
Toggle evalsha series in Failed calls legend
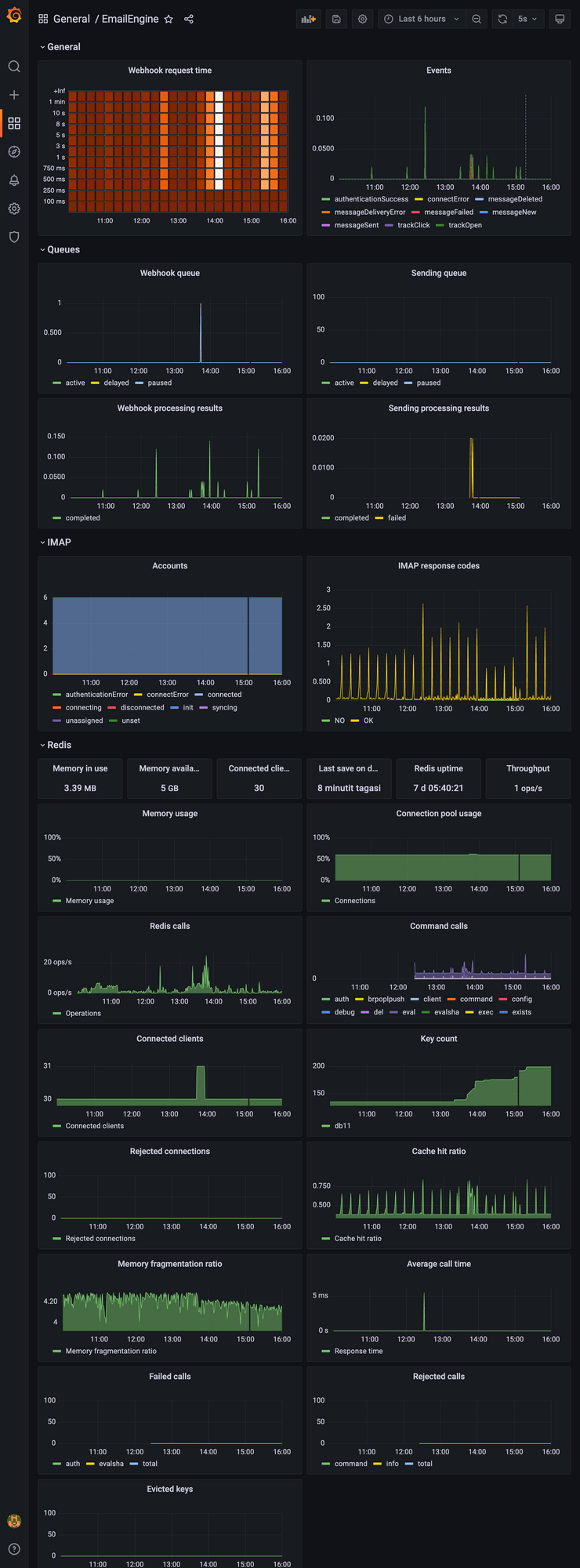pos(111,1464)
